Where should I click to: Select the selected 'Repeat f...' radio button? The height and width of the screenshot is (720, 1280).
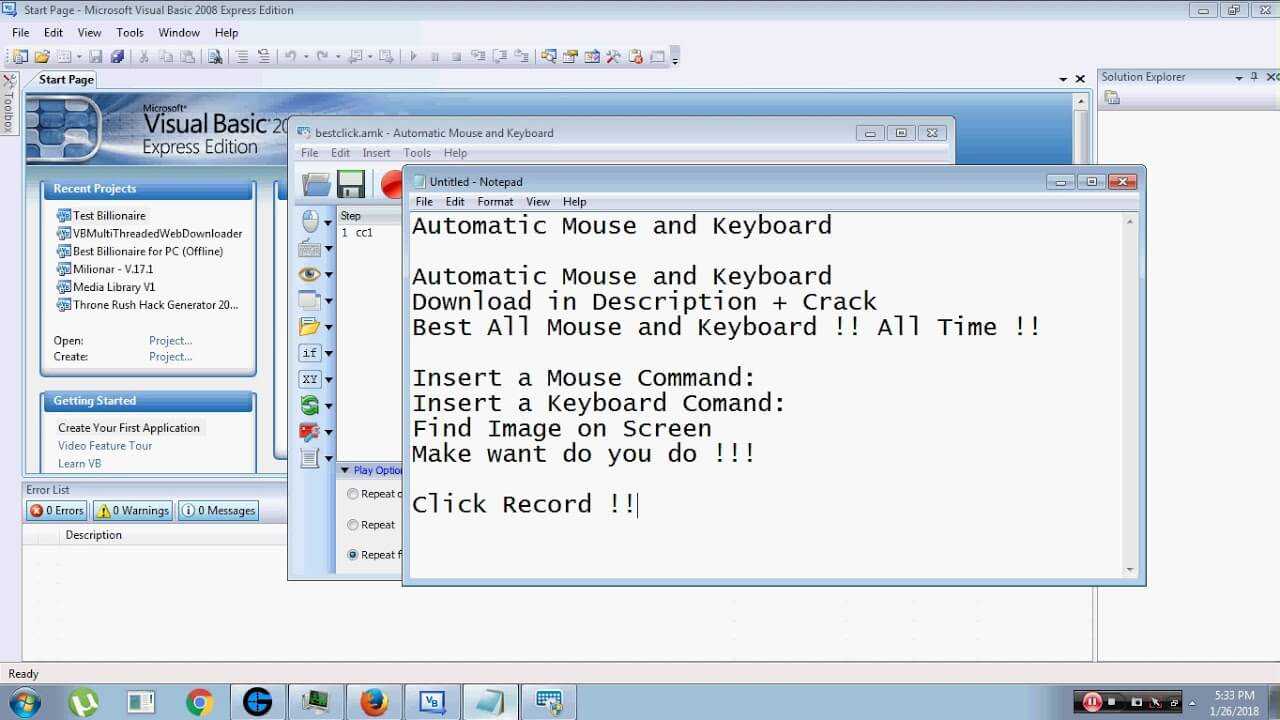tap(352, 555)
